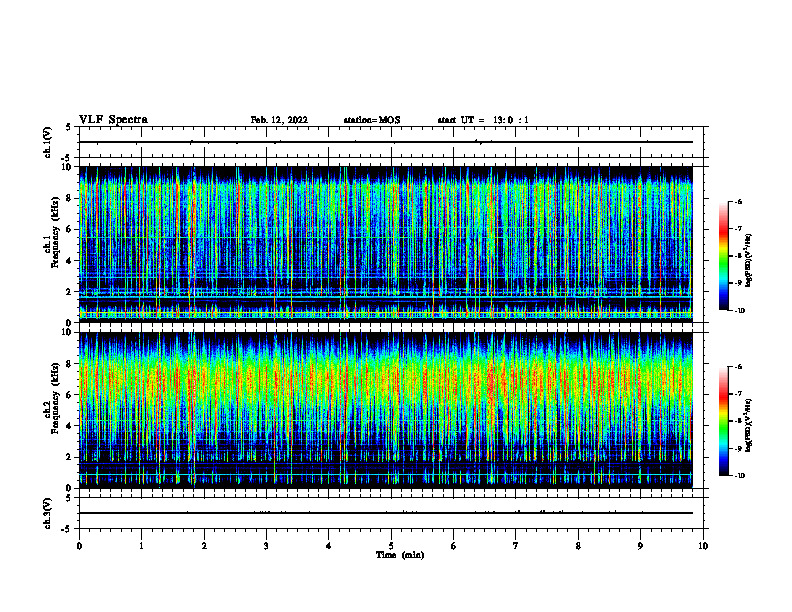
Task: Click tick label "2" on Time axis
Action: [204, 546]
